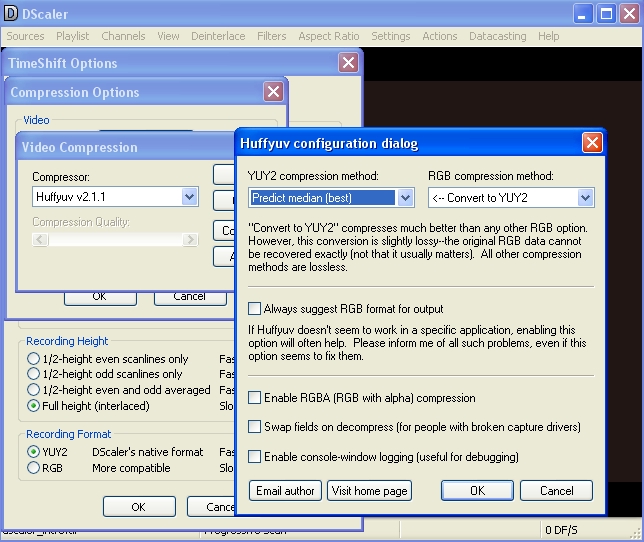This screenshot has height=542, width=644.
Task: Open the Help menu
Action: (x=549, y=36)
